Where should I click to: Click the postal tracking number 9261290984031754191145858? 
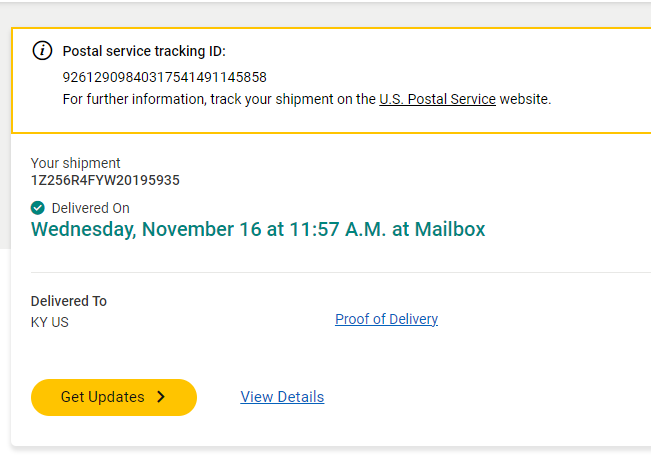tap(164, 77)
